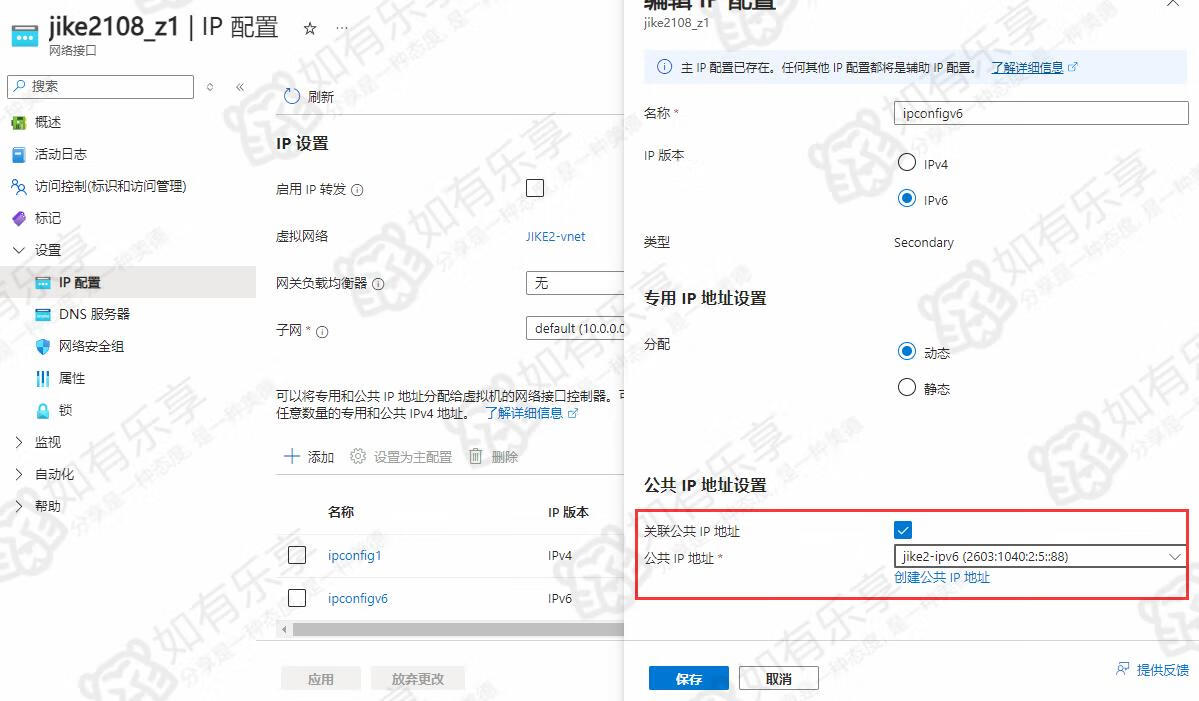Choose 静态 static allocation radio
This screenshot has width=1199, height=701.
click(907, 388)
